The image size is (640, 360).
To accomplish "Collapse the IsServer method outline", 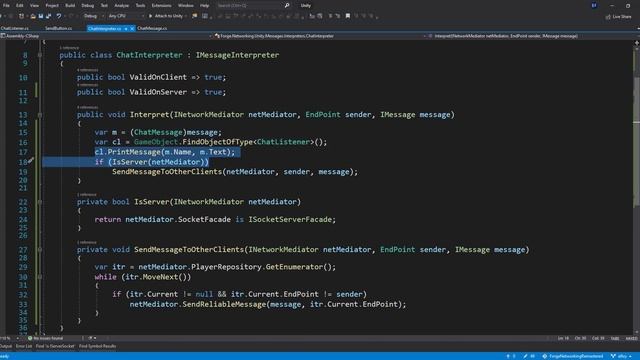I will pyautogui.click(x=40, y=202).
